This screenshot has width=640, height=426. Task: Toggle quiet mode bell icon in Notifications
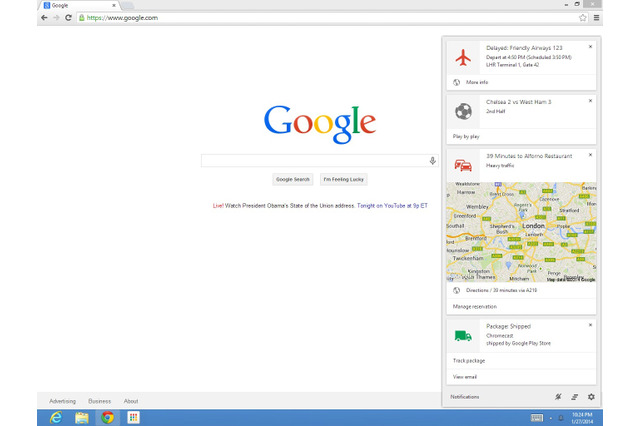[558, 397]
